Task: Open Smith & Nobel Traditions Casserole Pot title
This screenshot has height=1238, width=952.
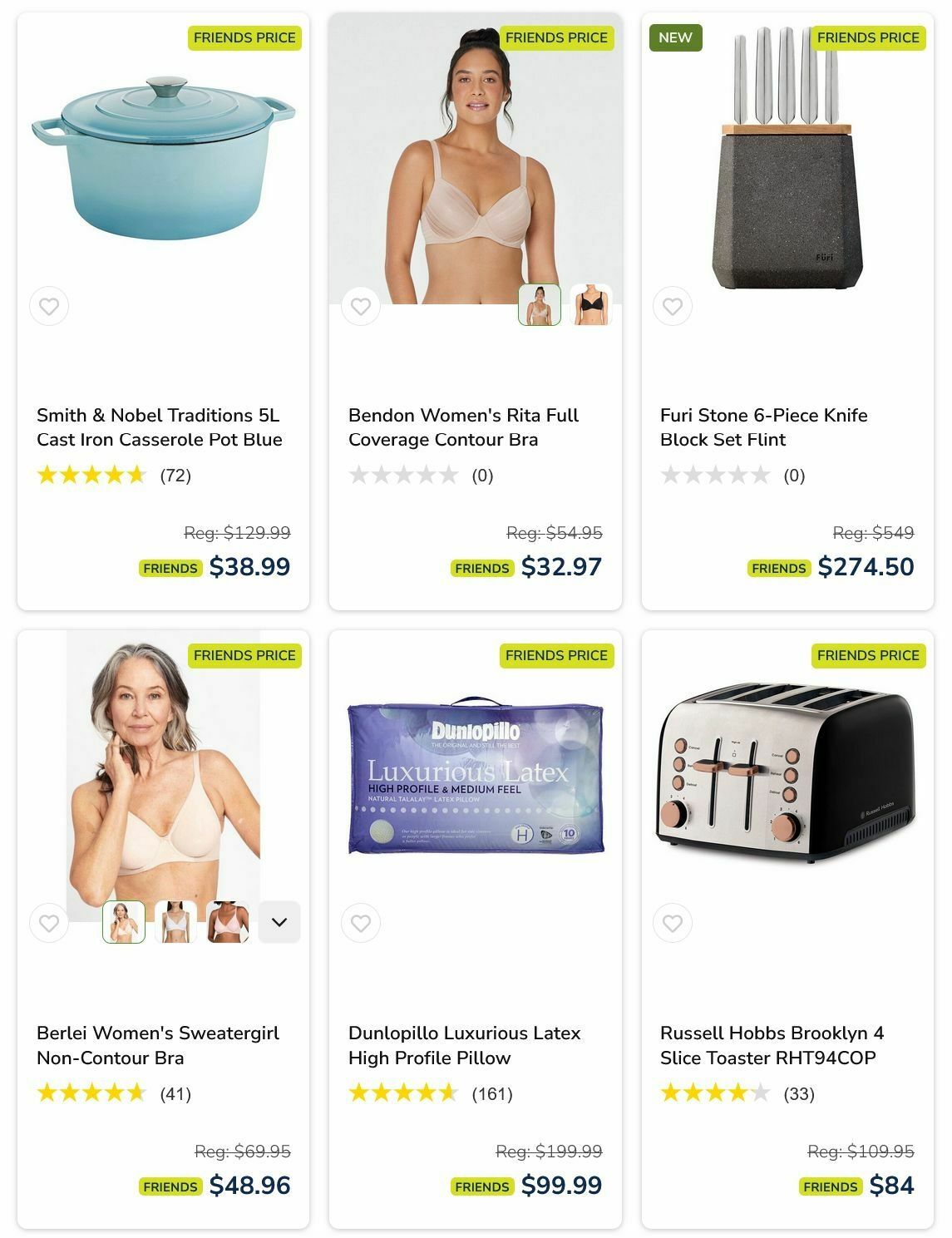Action: [x=160, y=427]
